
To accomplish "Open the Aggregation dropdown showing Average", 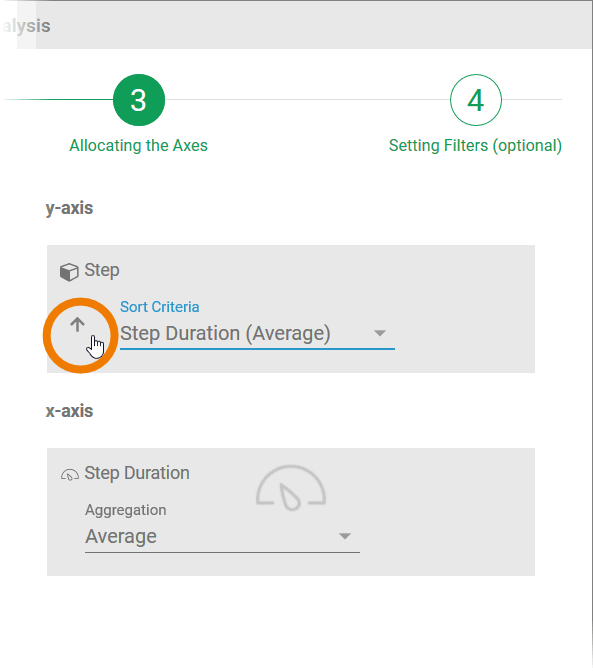I will pyautogui.click(x=222, y=536).
